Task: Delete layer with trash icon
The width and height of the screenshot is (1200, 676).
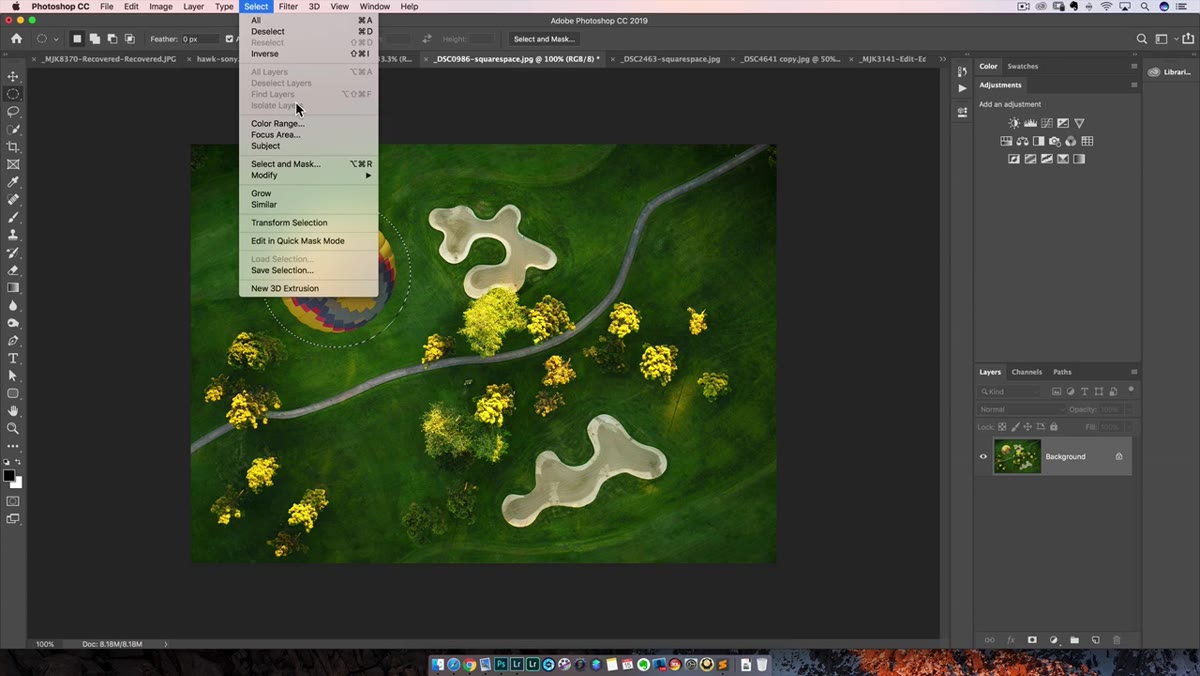Action: 1117,640
